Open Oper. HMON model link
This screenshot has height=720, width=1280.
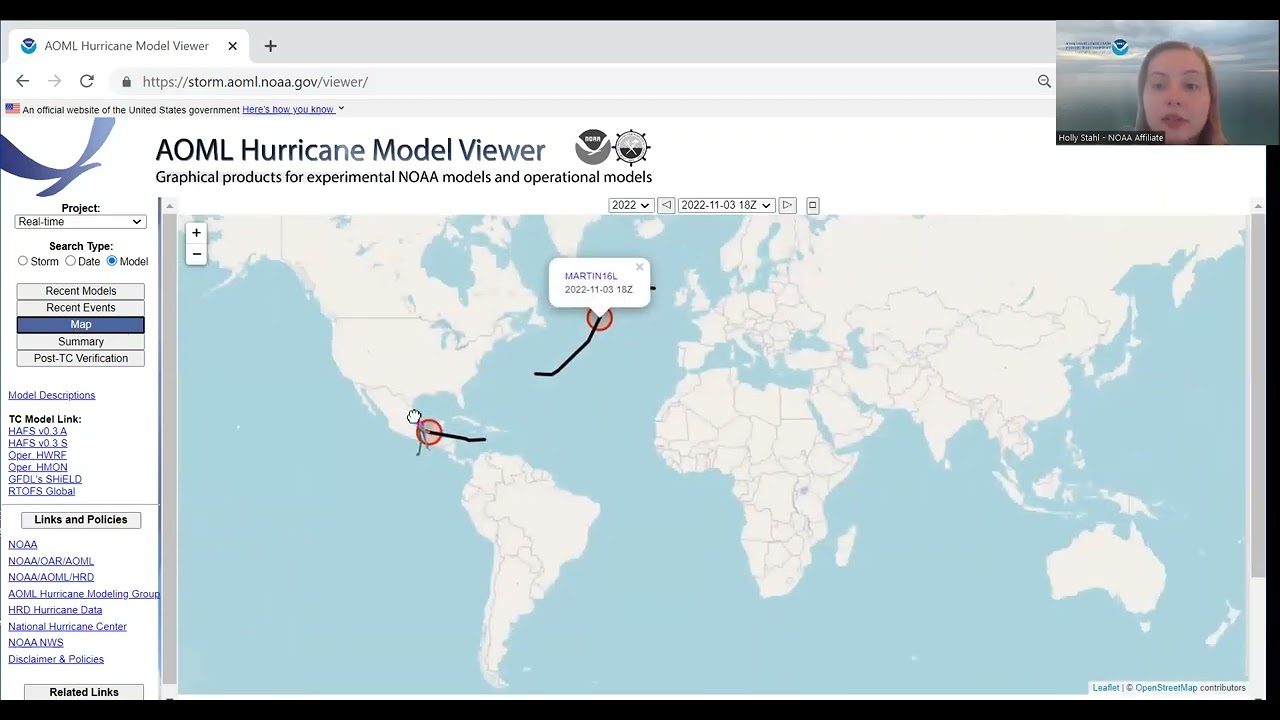38,467
